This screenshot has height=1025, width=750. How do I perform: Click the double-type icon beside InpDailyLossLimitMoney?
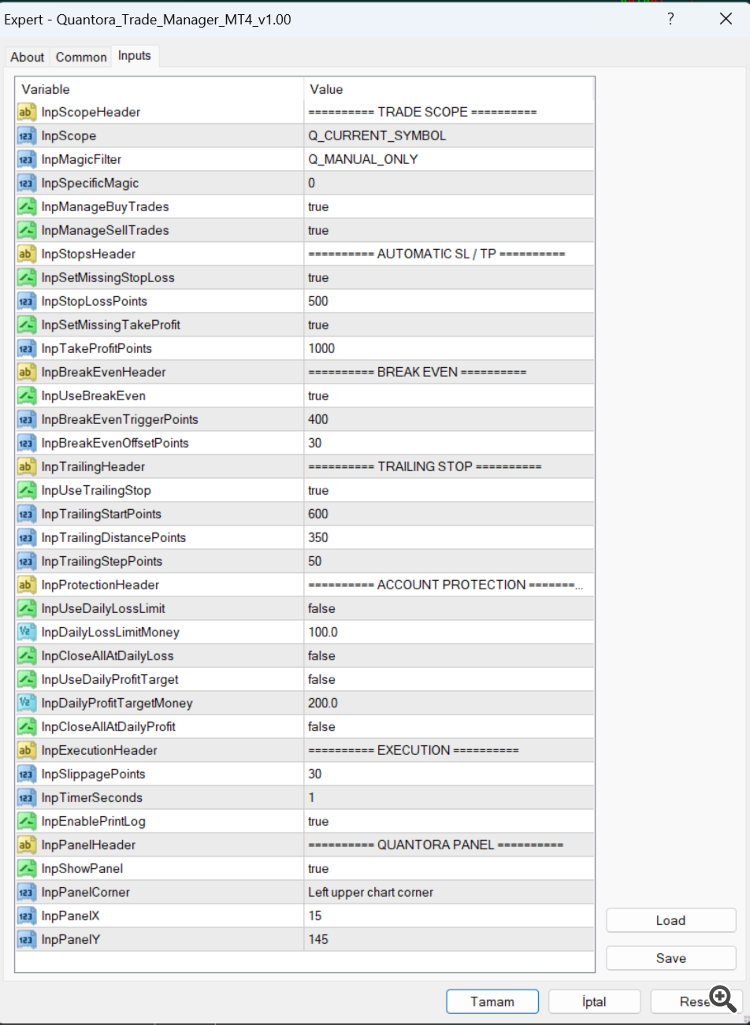(x=26, y=632)
